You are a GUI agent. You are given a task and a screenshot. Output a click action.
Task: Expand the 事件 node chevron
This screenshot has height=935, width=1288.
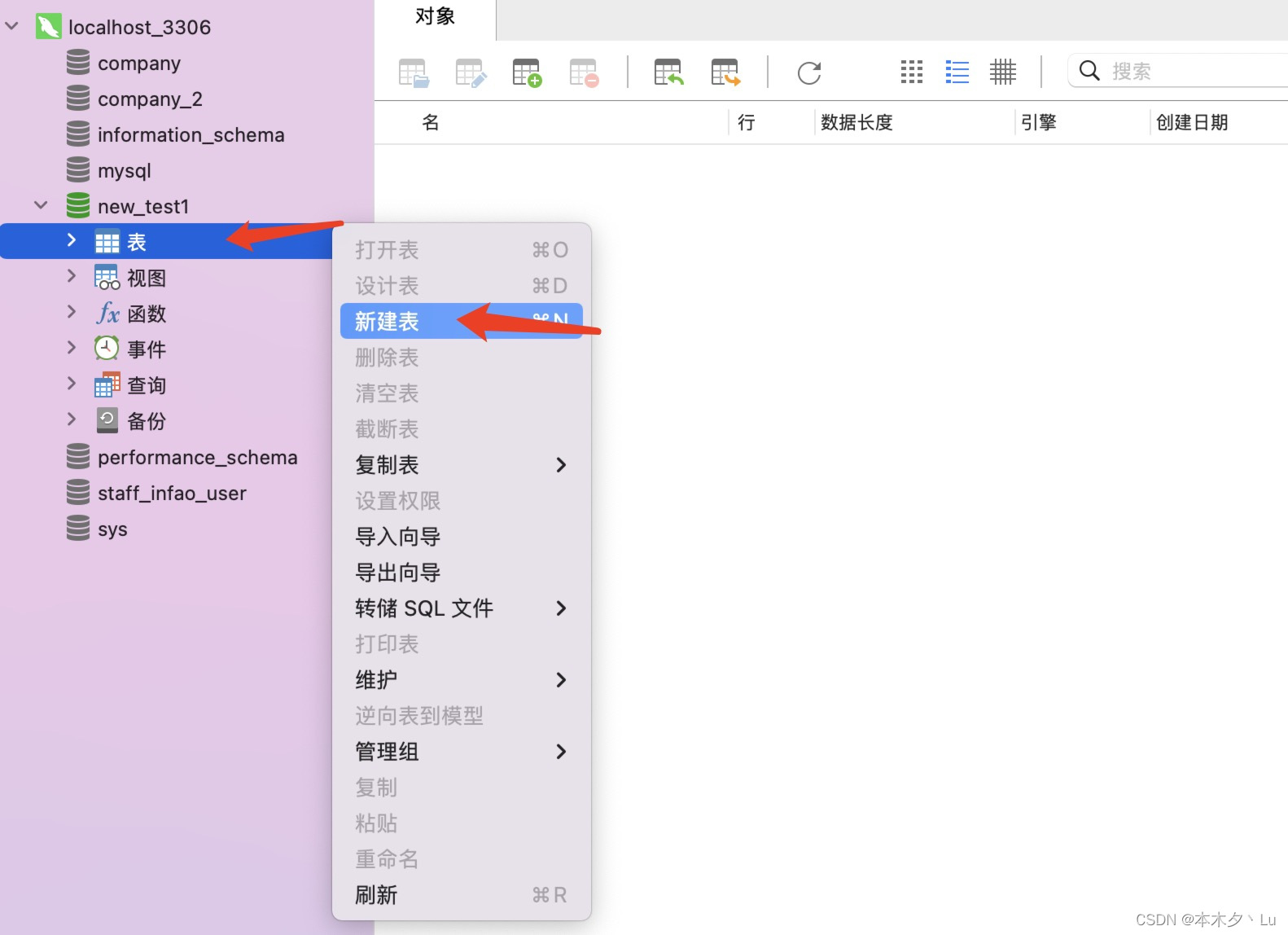coord(72,348)
